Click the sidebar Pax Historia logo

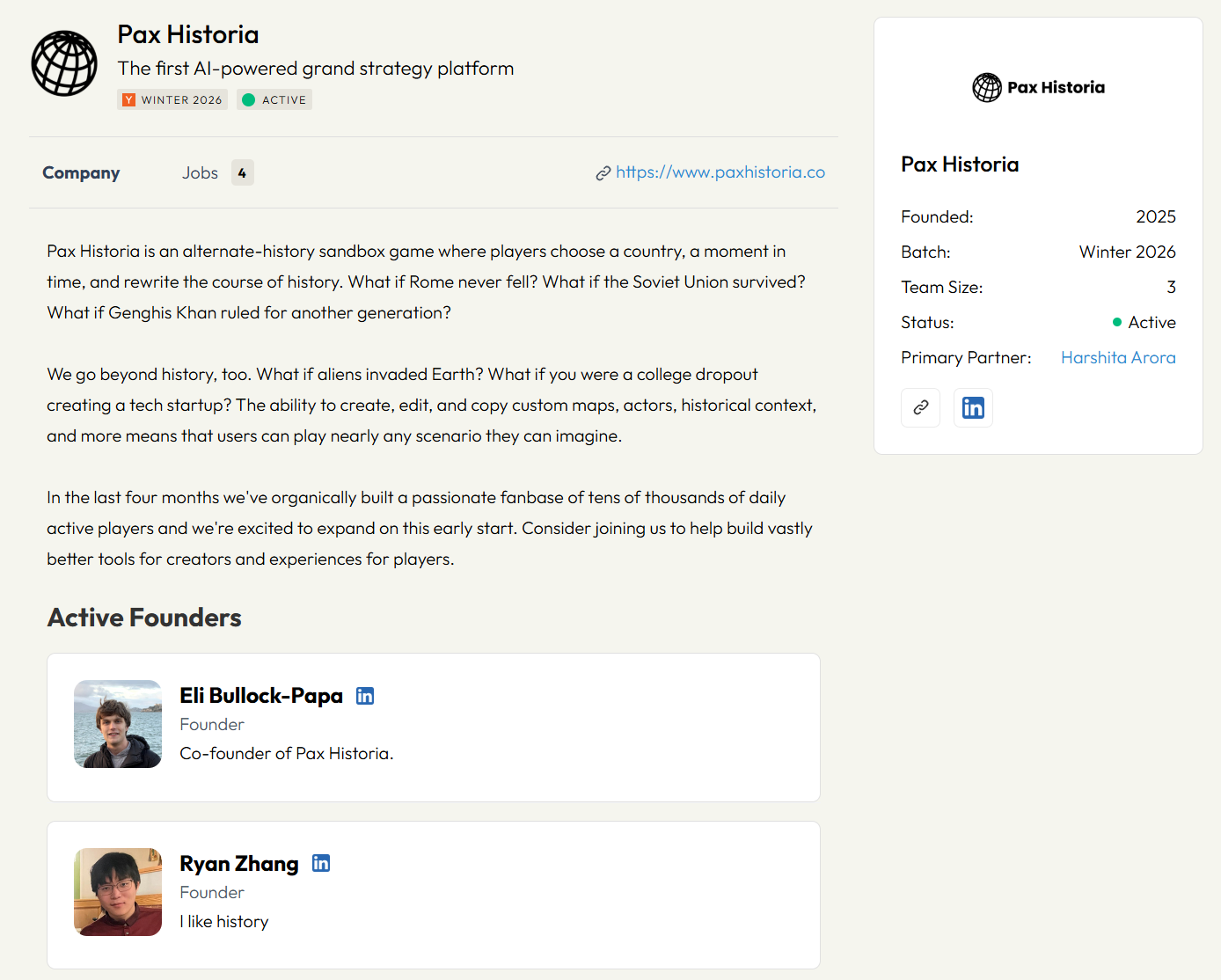[1038, 88]
